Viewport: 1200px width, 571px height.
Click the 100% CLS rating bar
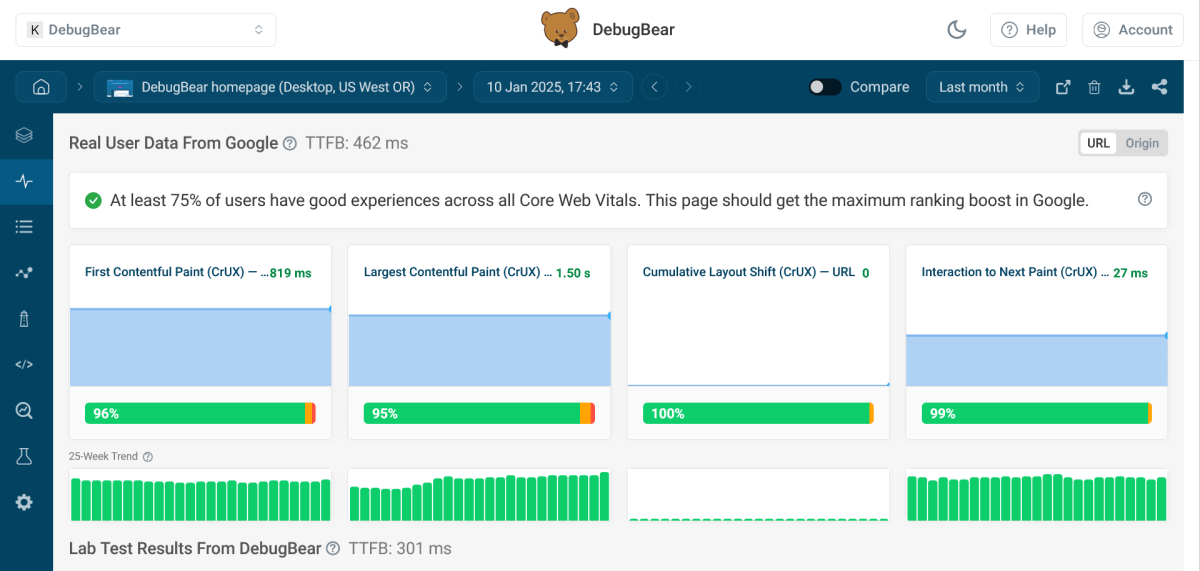pos(758,413)
